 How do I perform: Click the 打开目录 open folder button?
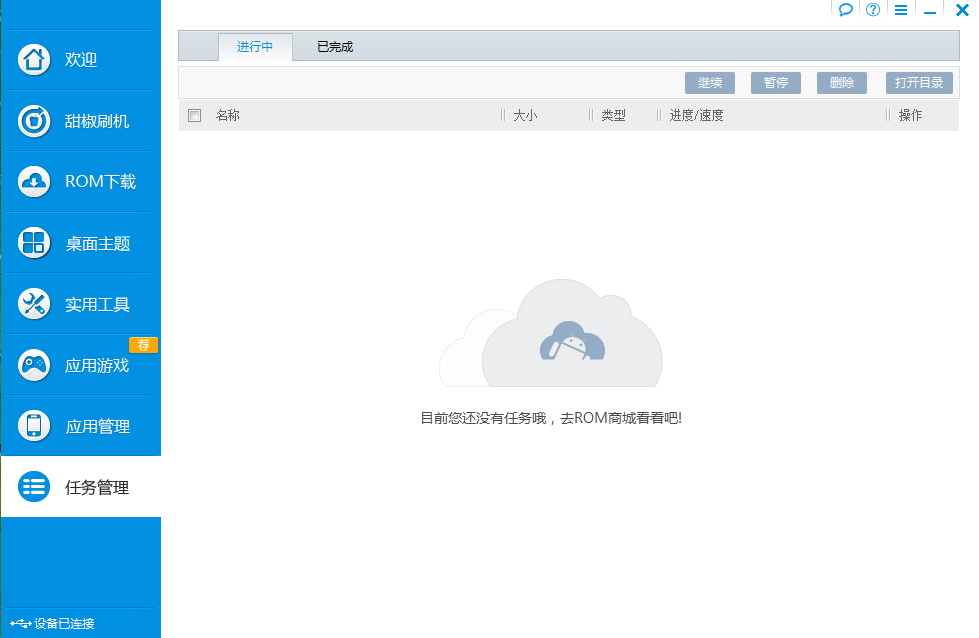click(919, 83)
